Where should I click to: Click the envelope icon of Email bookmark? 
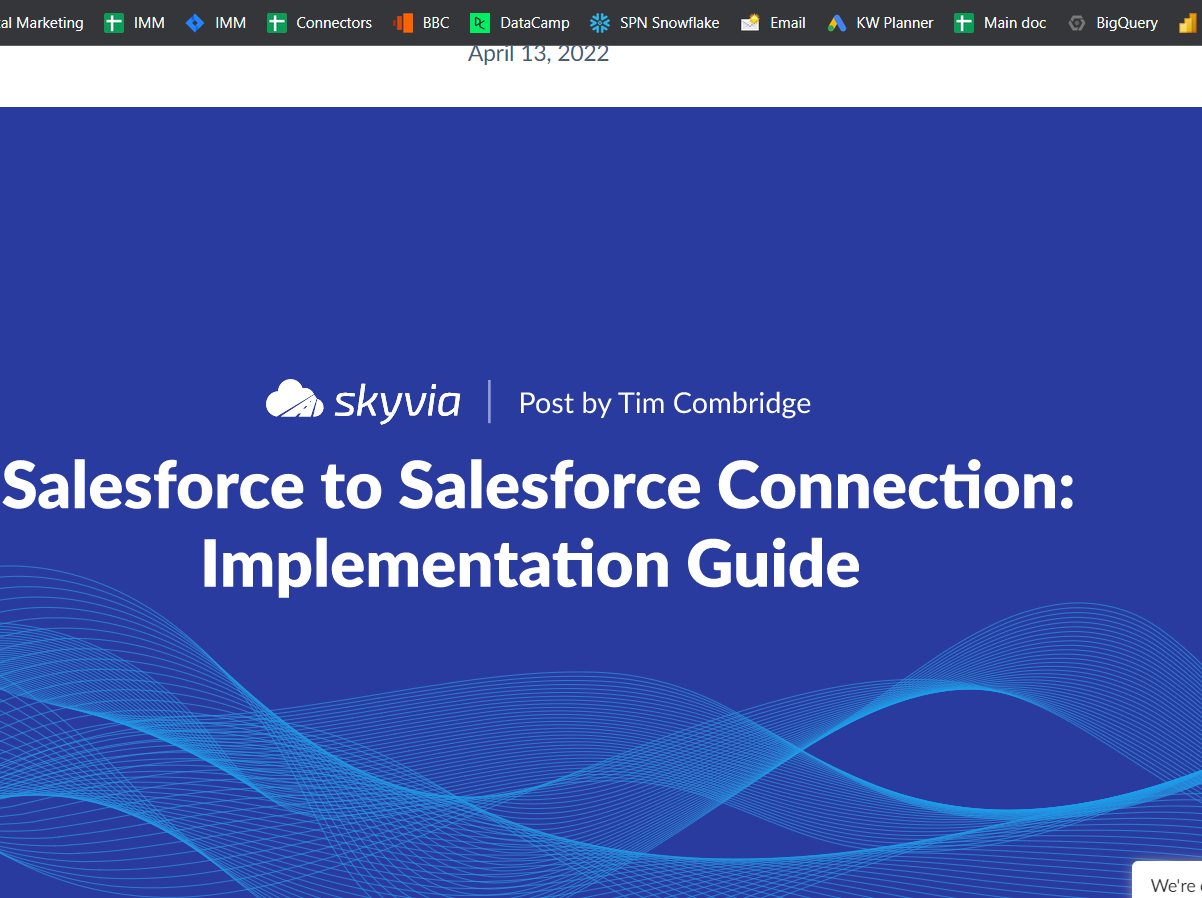tap(750, 23)
